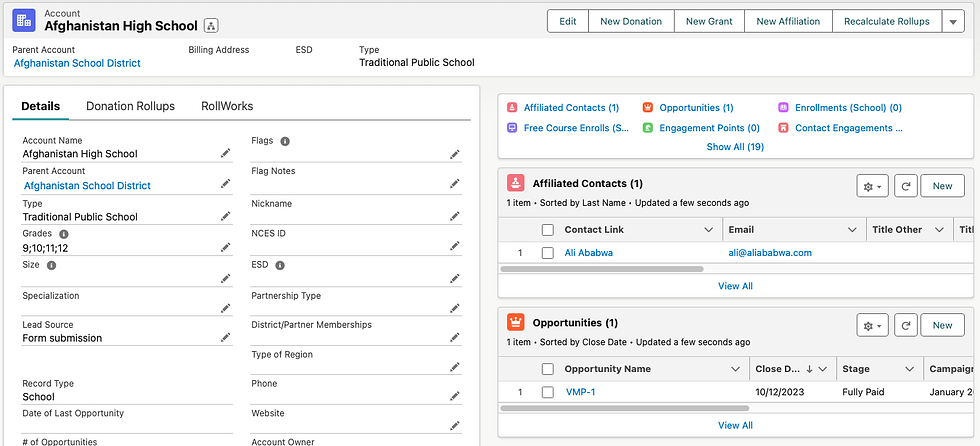Refresh the Opportunities related list

(x=904, y=325)
